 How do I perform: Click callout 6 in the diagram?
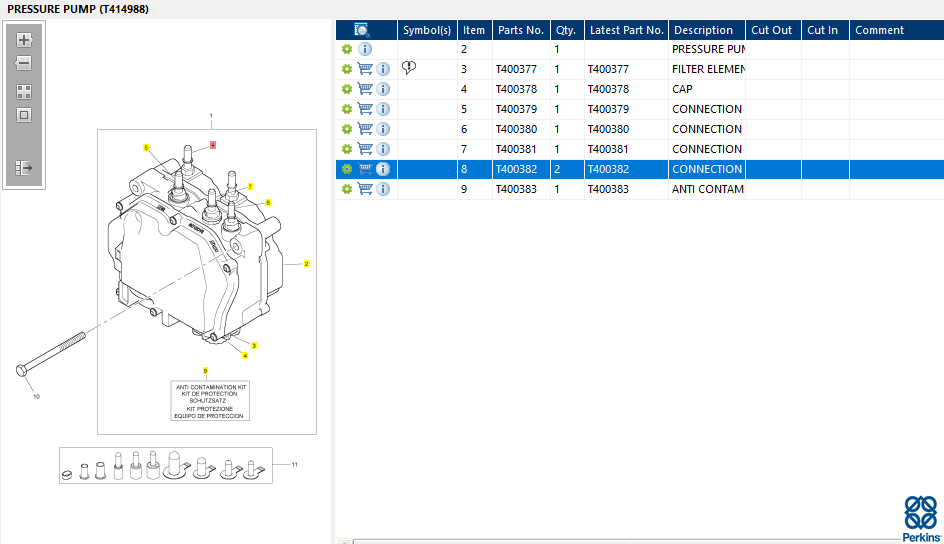coord(268,202)
